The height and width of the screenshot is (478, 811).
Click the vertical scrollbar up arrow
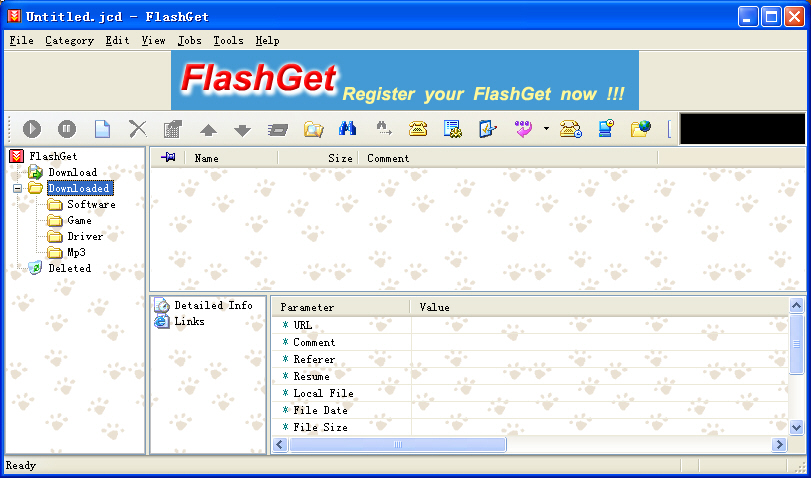(x=797, y=306)
